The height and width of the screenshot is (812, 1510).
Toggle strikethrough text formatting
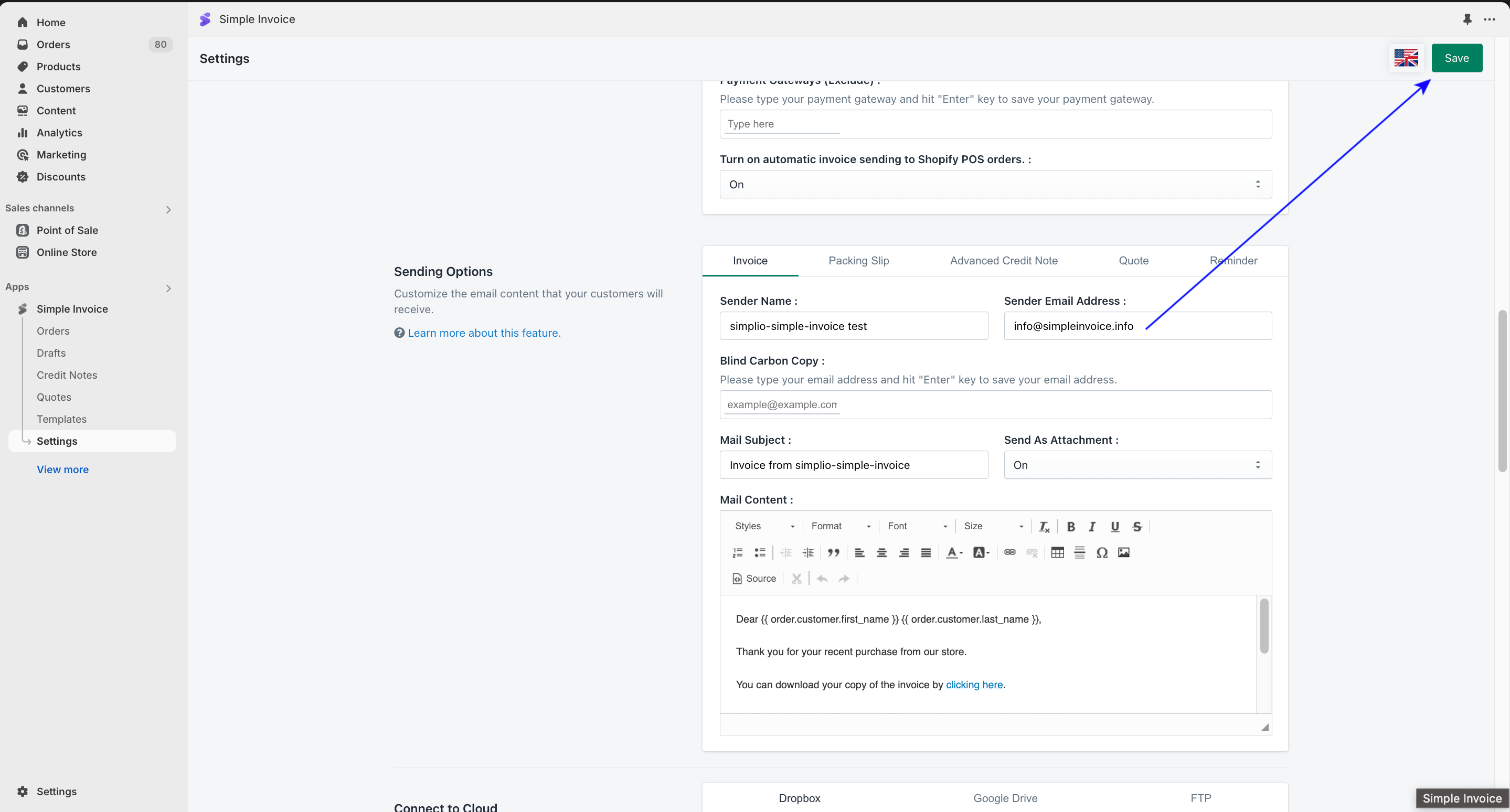(x=1136, y=526)
